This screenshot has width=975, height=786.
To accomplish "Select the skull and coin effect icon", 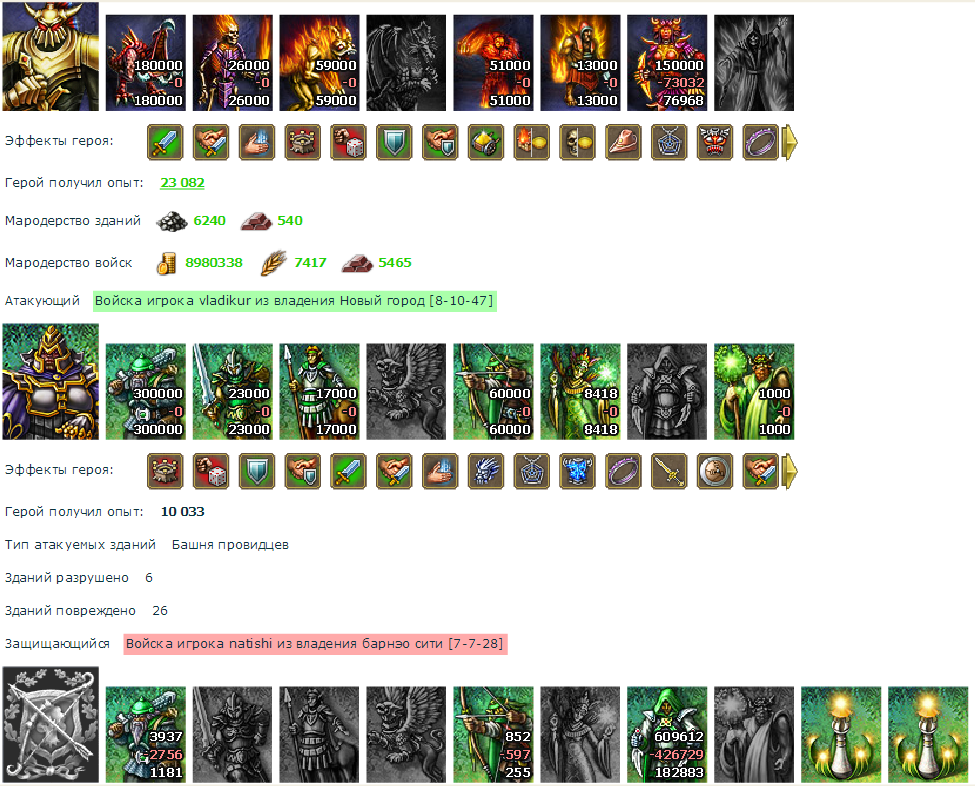I will [x=577, y=142].
